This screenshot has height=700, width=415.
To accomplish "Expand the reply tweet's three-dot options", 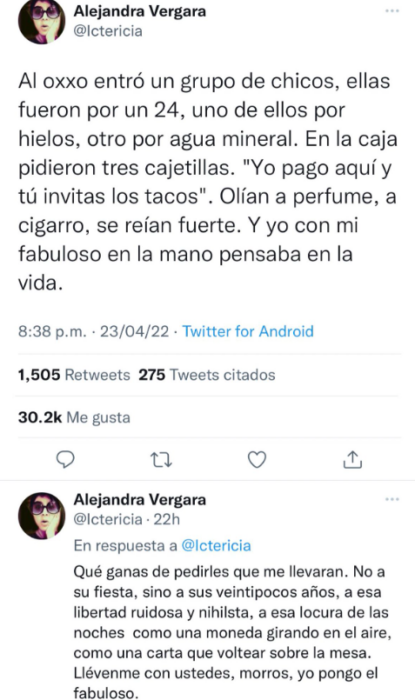I will tap(392, 499).
